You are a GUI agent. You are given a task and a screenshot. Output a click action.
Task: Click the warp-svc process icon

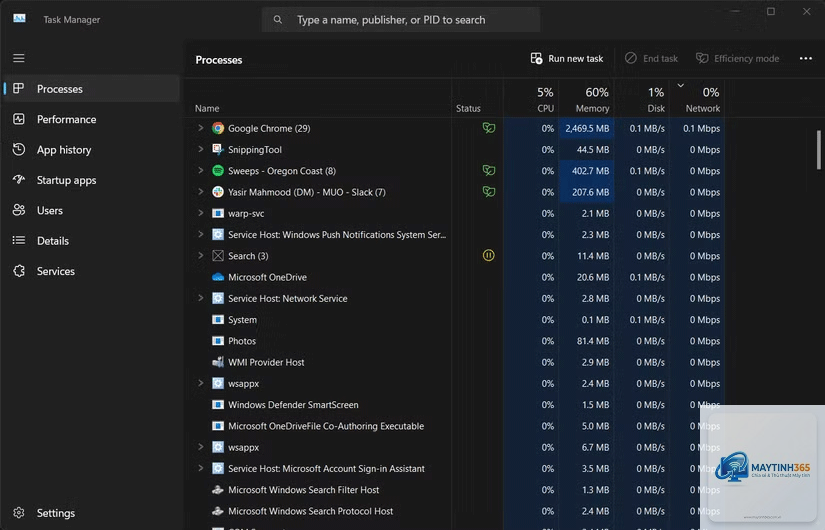point(218,213)
